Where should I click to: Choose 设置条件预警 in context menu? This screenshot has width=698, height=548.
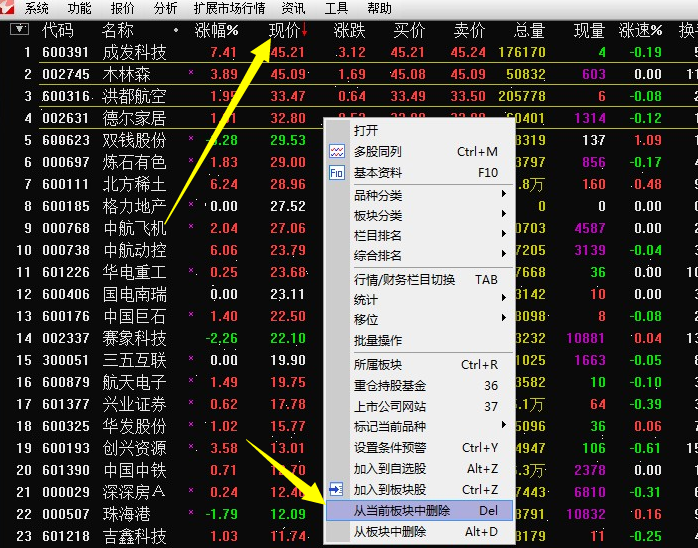(419, 447)
